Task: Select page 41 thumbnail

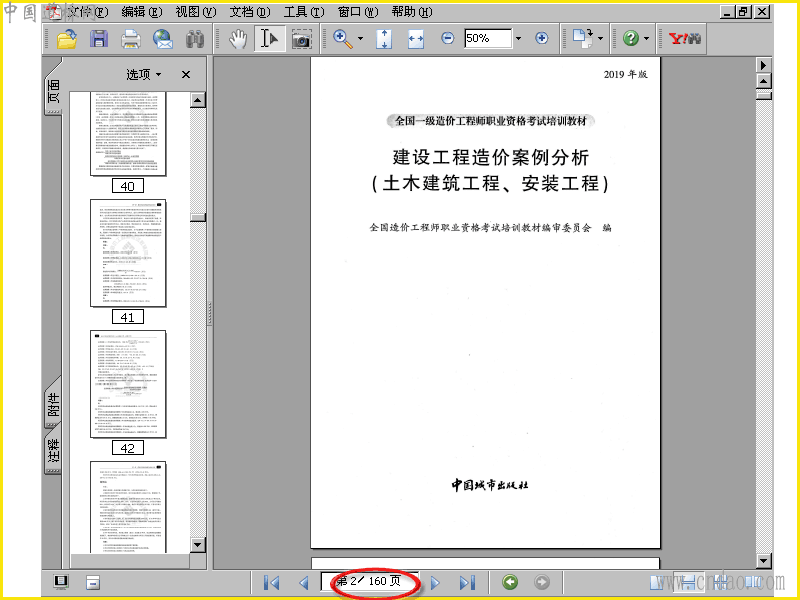Action: 128,254
